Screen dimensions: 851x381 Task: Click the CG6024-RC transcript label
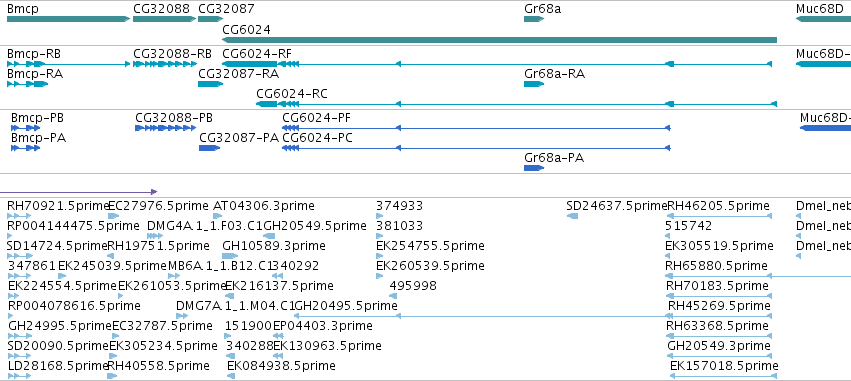pos(292,94)
